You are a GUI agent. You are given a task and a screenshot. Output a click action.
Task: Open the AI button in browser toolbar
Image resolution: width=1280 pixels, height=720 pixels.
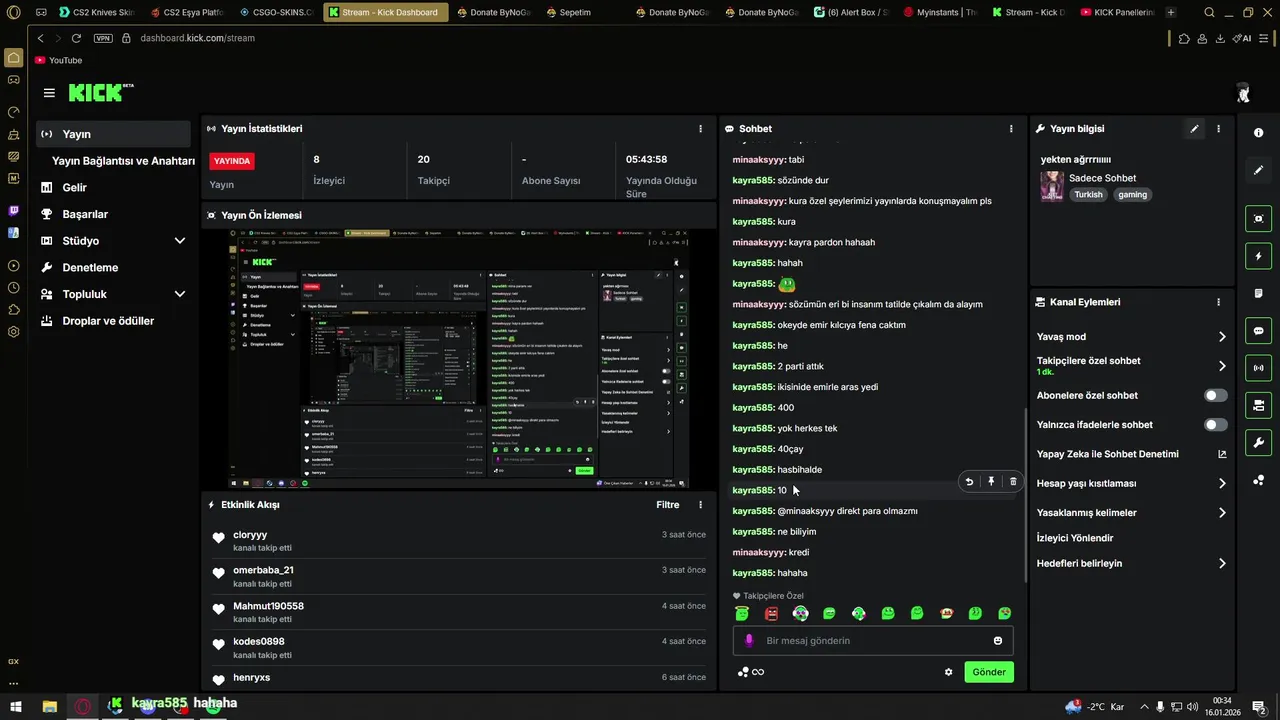[1242, 38]
